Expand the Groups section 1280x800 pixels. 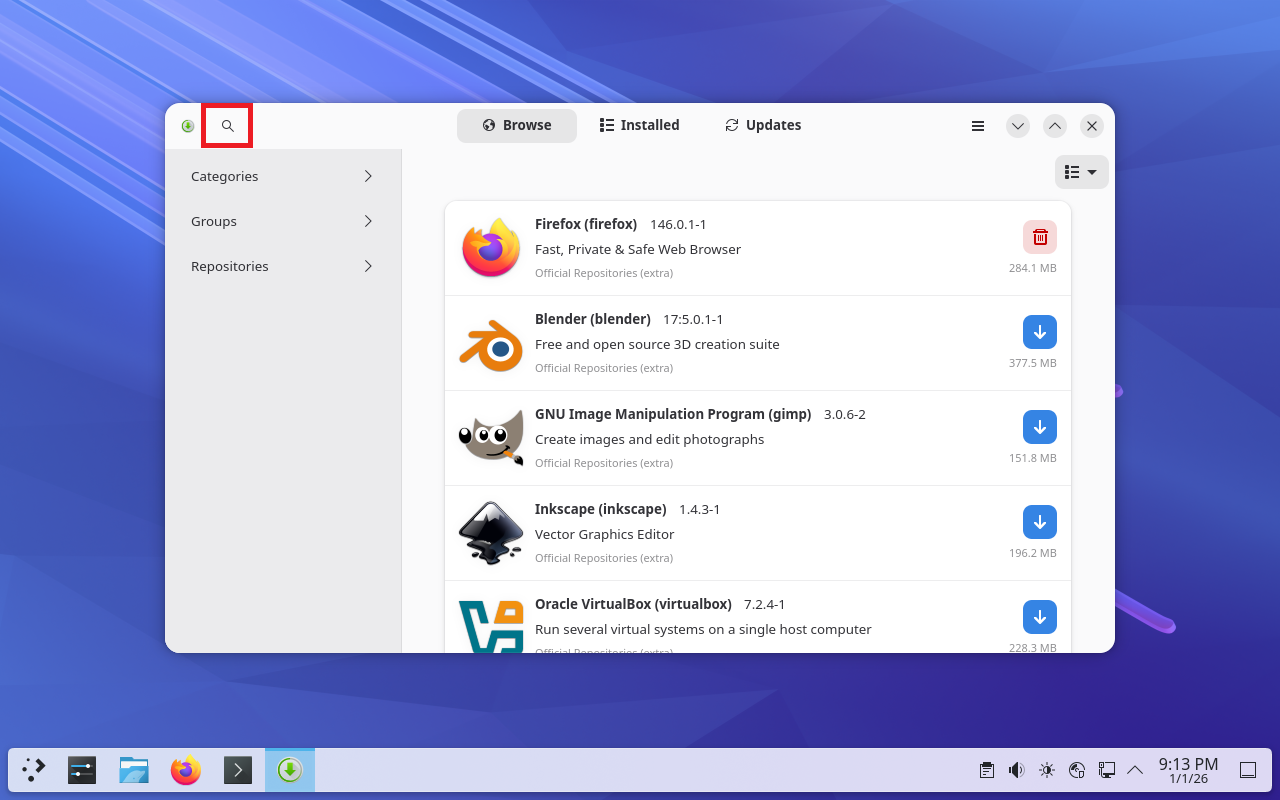tap(283, 221)
